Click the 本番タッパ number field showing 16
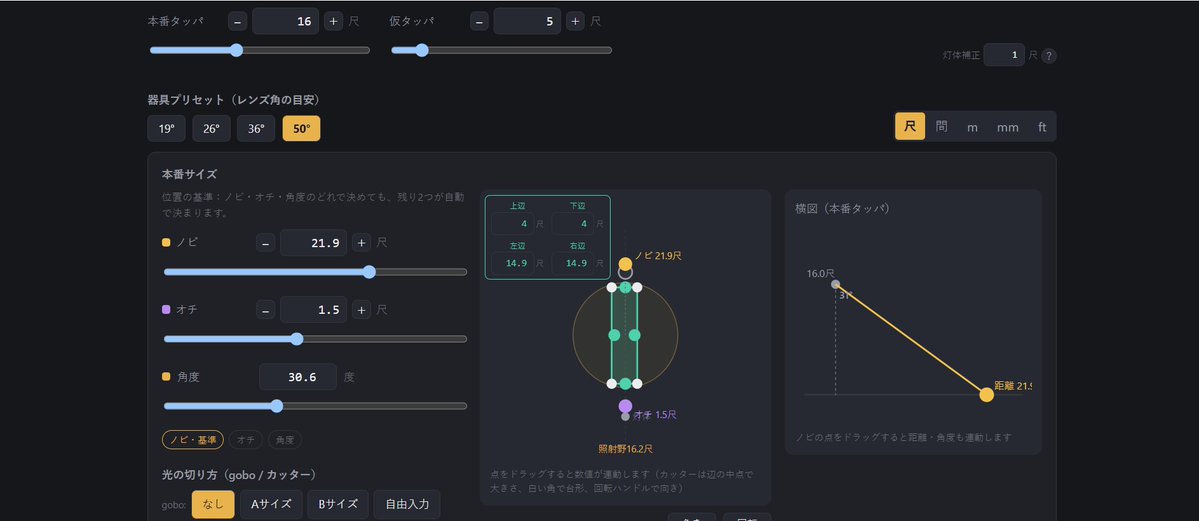Viewport: 1199px width, 521px height. click(285, 21)
